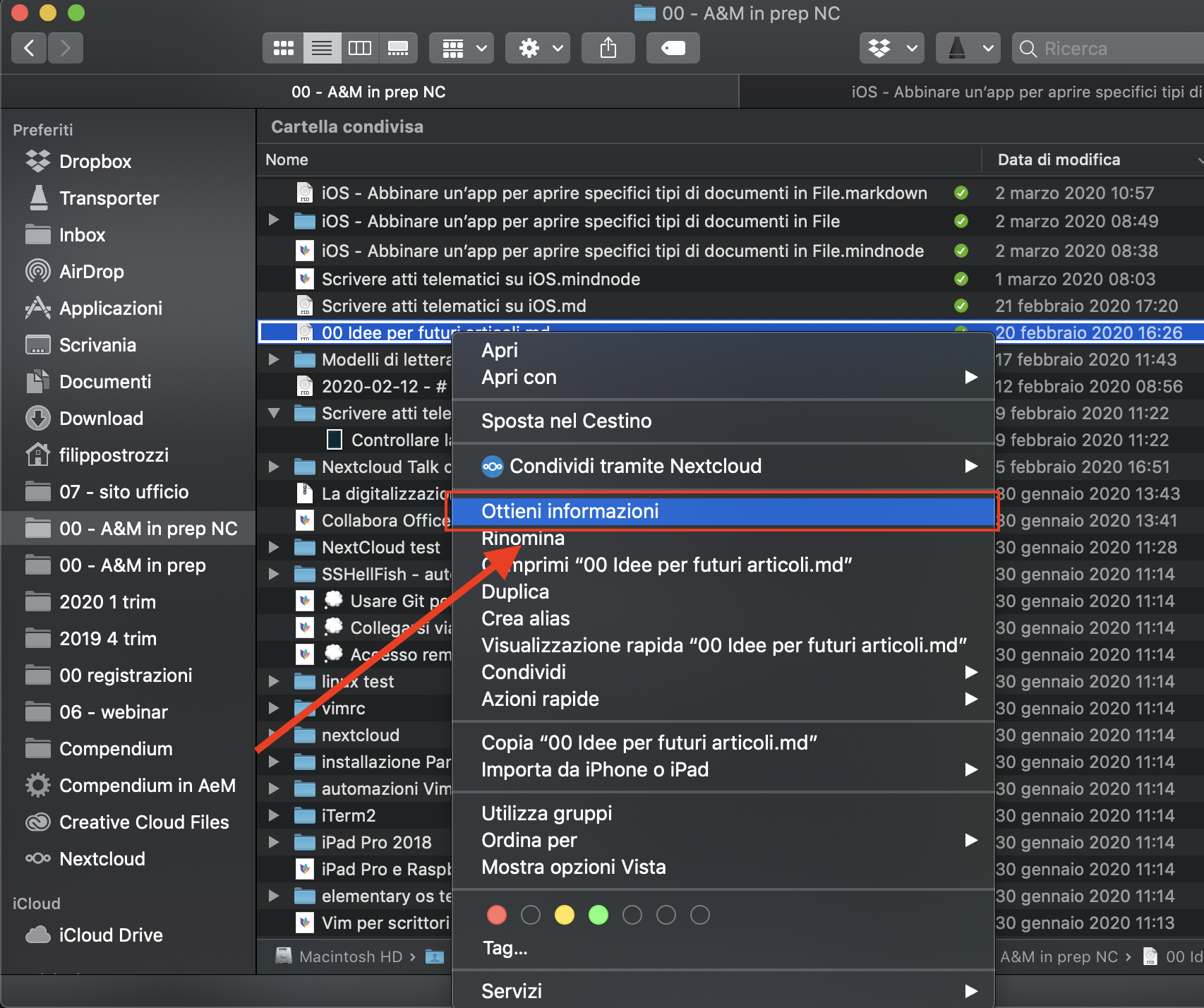Screen dimensions: 1204x1008
Task: Switch Finder to column view
Action: (x=360, y=48)
